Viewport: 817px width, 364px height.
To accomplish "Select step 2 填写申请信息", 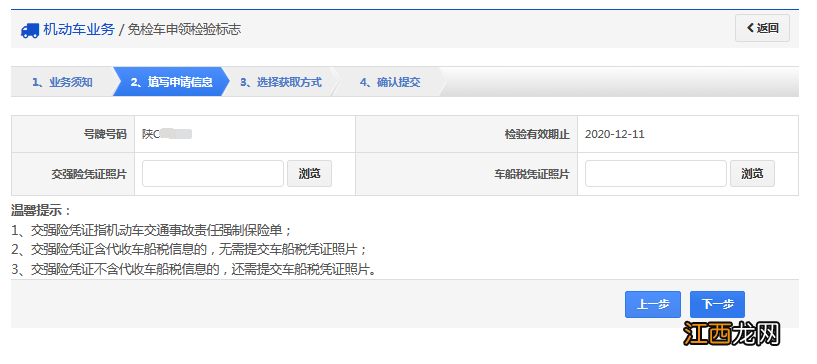I will click(171, 82).
